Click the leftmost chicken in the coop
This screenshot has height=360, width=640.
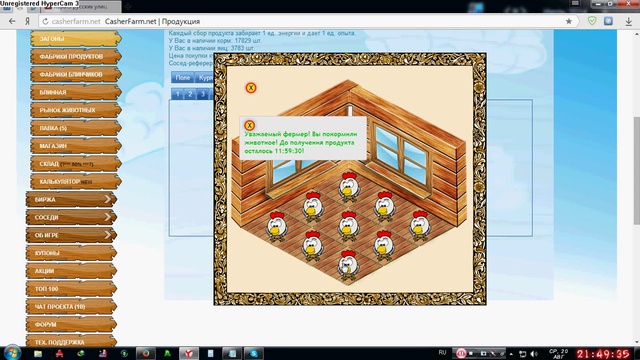277,227
